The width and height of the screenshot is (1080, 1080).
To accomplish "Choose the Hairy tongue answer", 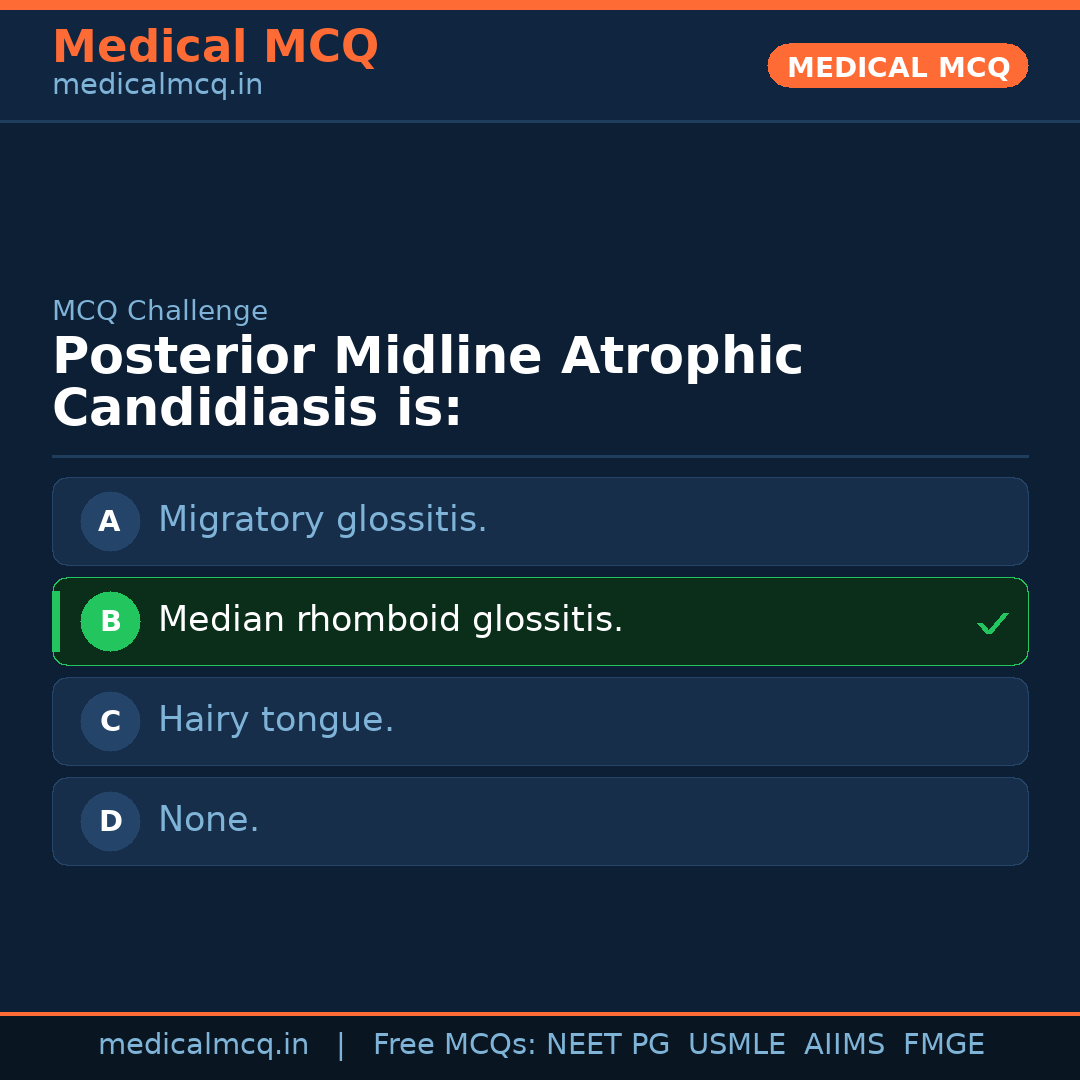I will pyautogui.click(x=276, y=720).
